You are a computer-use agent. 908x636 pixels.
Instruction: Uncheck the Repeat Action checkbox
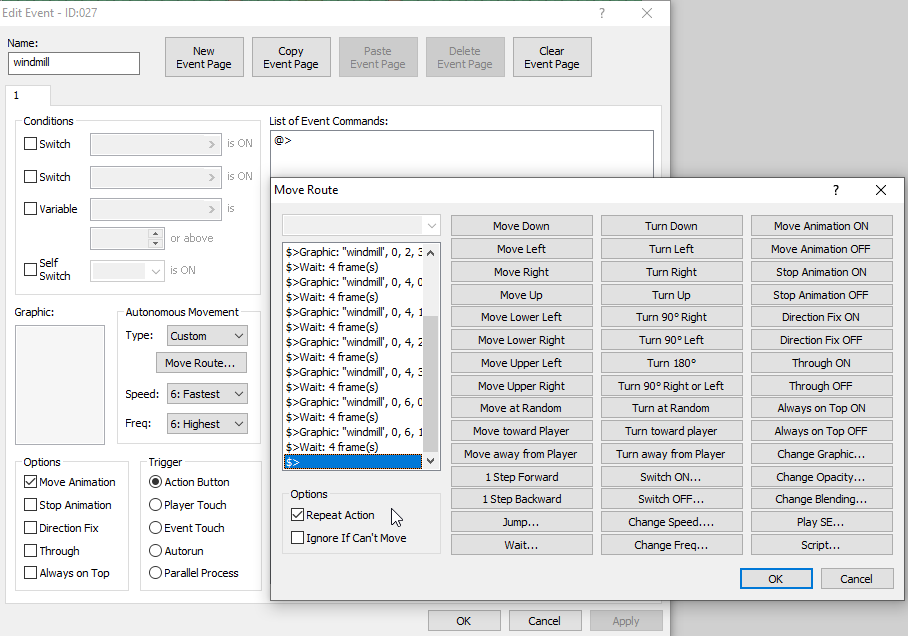point(298,515)
